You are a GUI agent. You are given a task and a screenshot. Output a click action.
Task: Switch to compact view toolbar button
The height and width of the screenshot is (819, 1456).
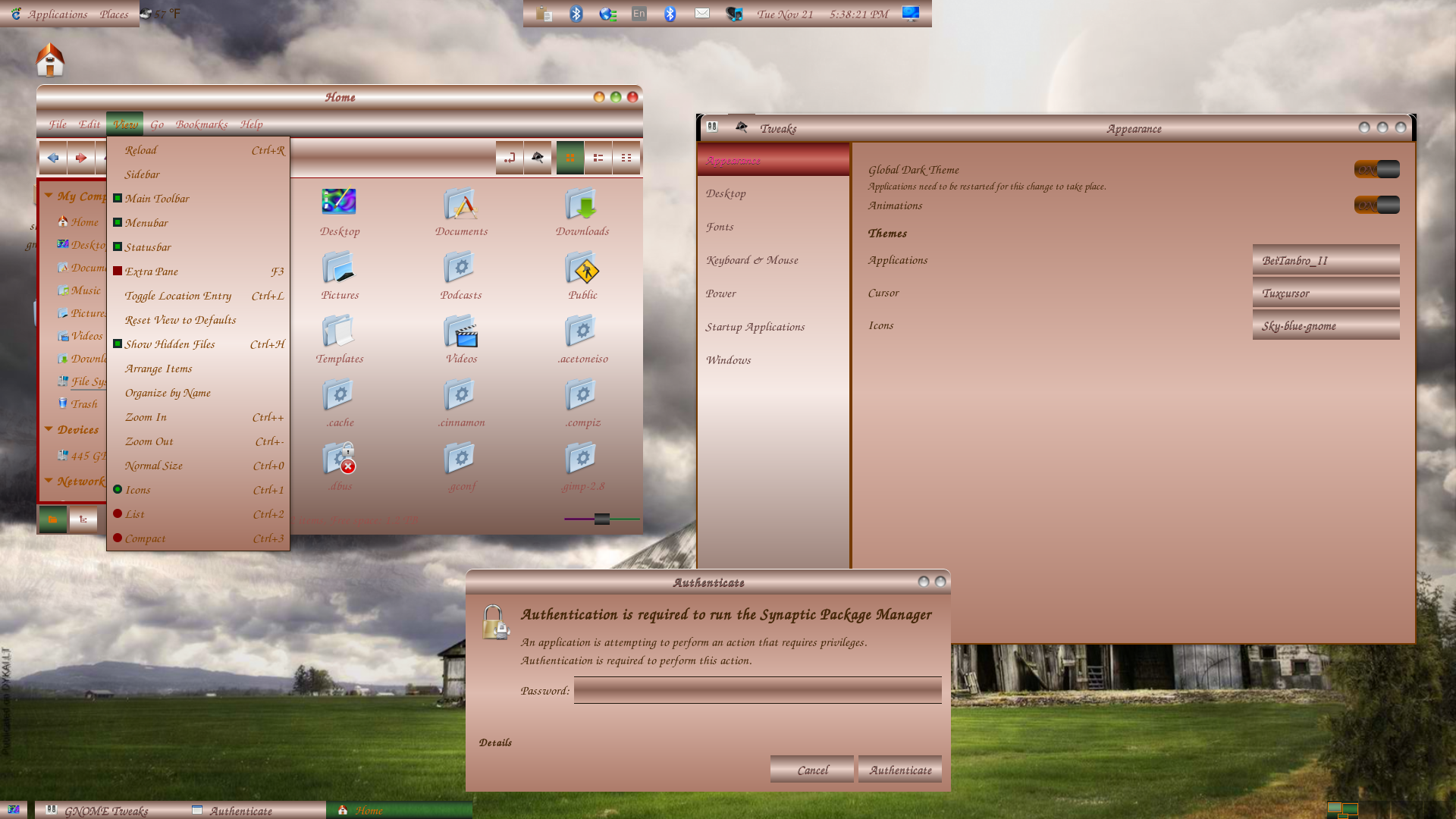(x=626, y=158)
